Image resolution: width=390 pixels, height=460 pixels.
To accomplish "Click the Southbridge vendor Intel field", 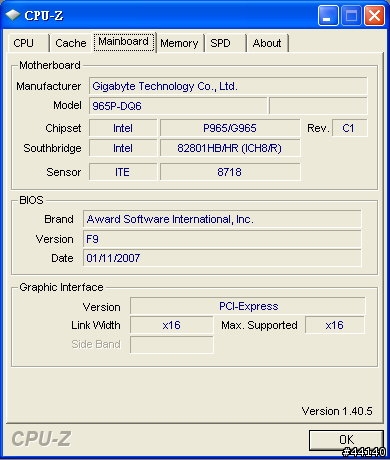I will click(x=123, y=148).
